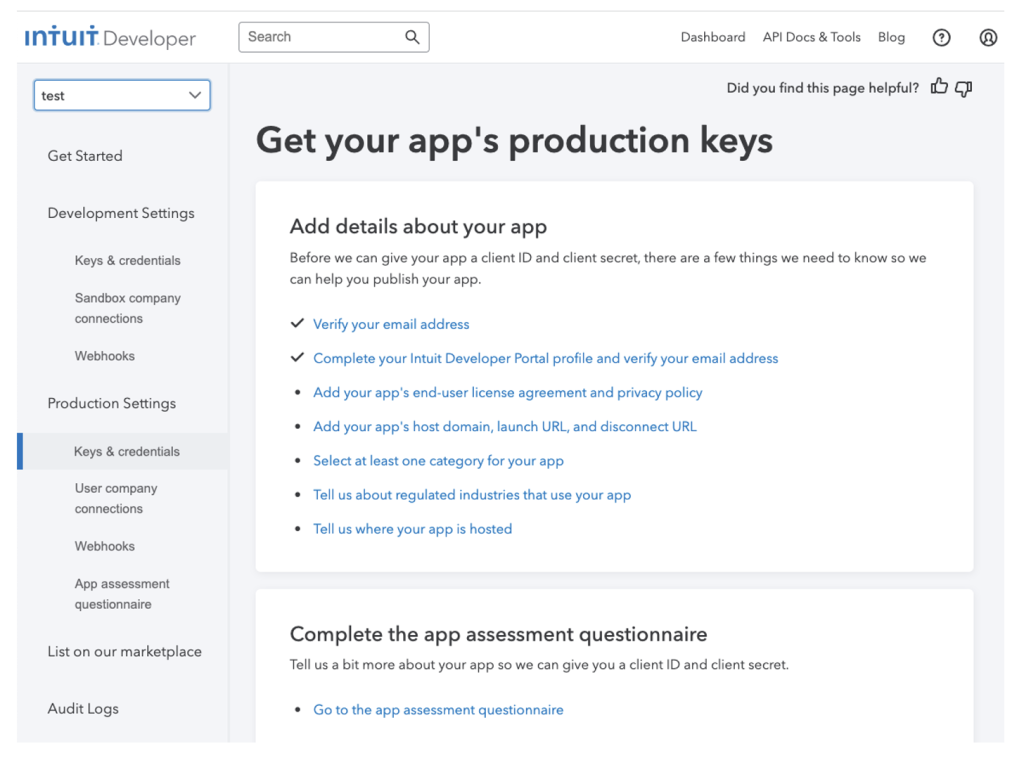Open Webhooks under Production Settings

click(104, 546)
